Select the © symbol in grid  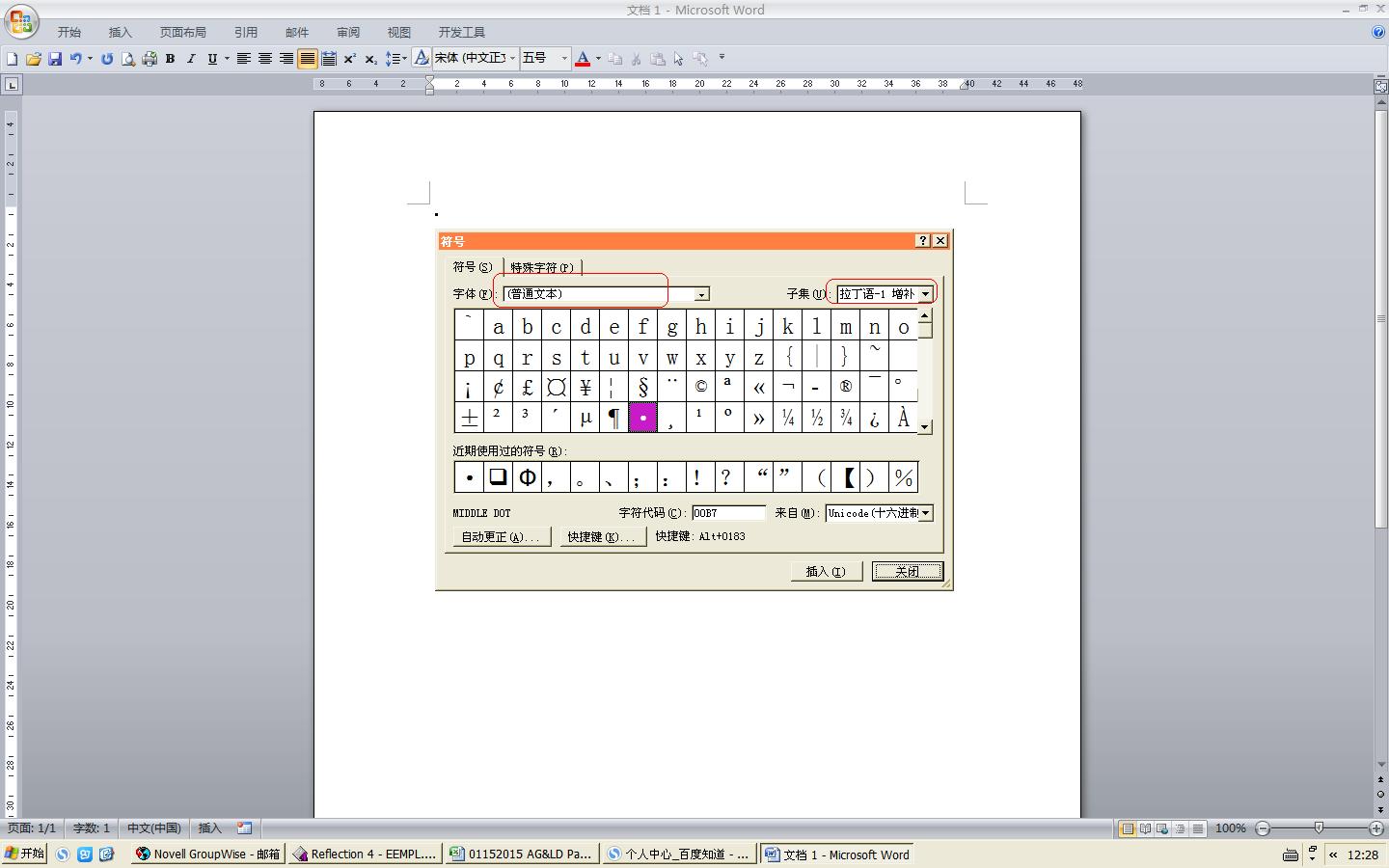coord(701,387)
